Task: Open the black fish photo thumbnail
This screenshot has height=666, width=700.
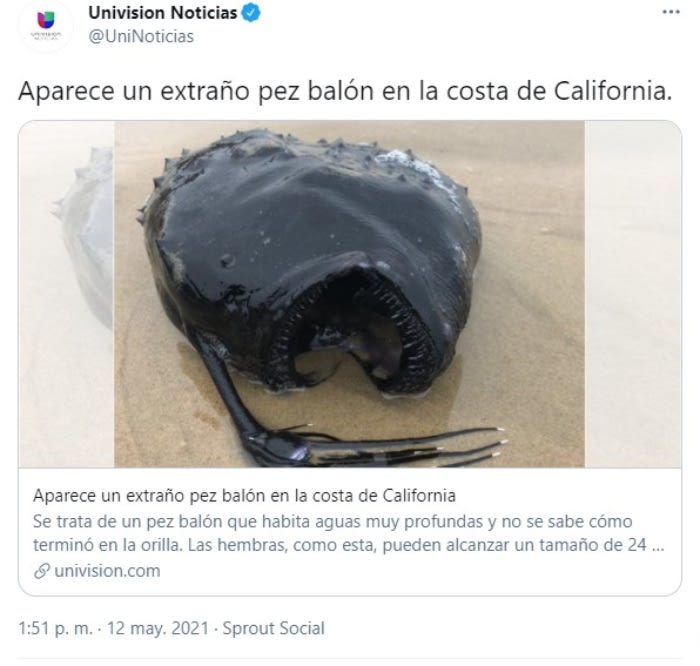Action: (x=349, y=294)
